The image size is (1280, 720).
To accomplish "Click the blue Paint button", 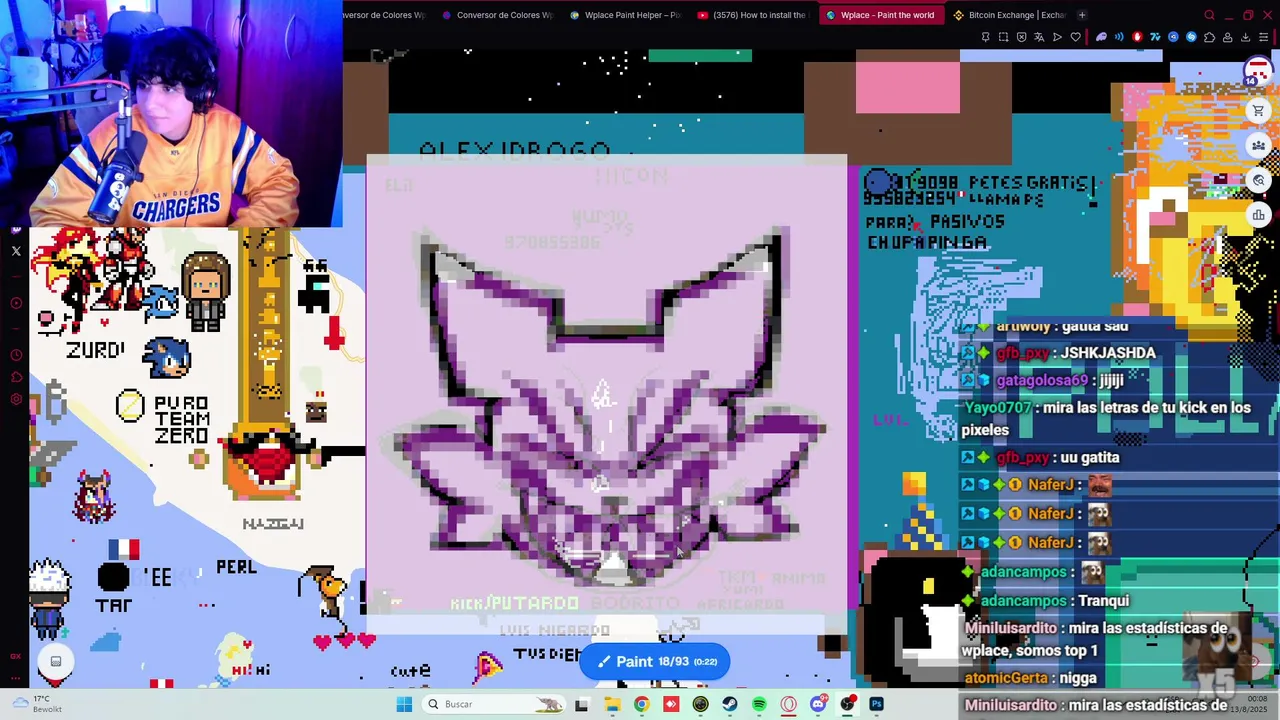I will [655, 661].
